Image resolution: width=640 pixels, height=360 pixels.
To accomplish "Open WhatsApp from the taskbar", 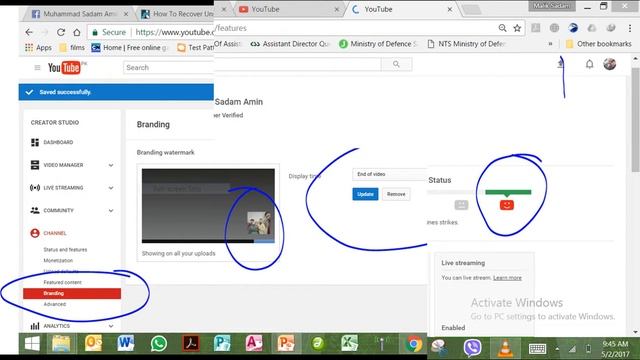I will click(x=158, y=344).
